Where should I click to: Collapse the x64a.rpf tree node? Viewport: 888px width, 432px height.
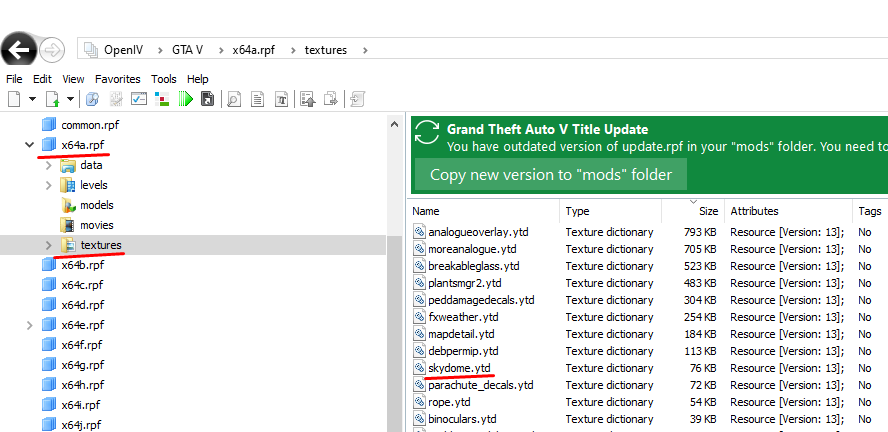(x=29, y=145)
